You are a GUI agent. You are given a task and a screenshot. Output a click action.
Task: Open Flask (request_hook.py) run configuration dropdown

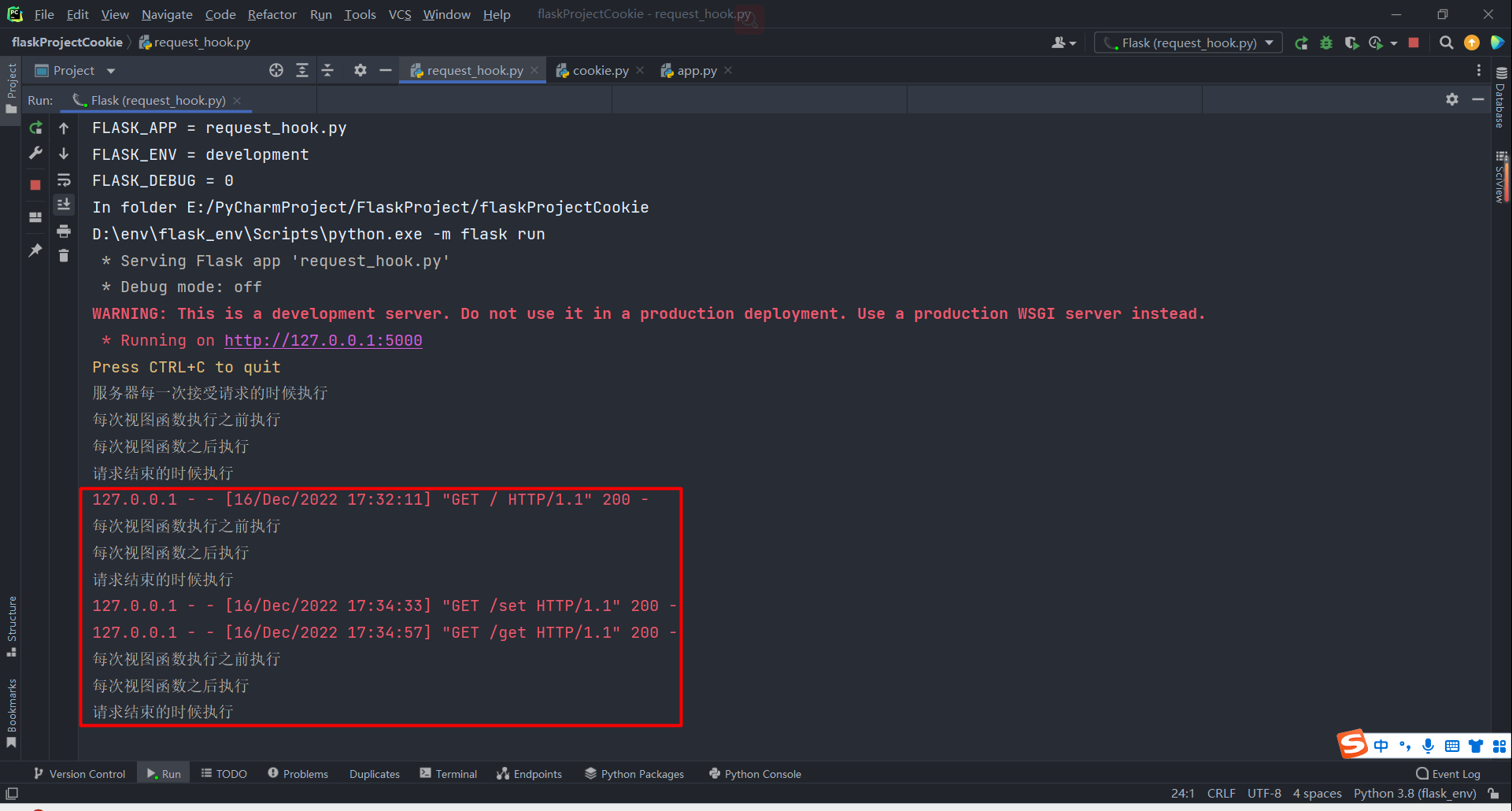(x=1189, y=43)
